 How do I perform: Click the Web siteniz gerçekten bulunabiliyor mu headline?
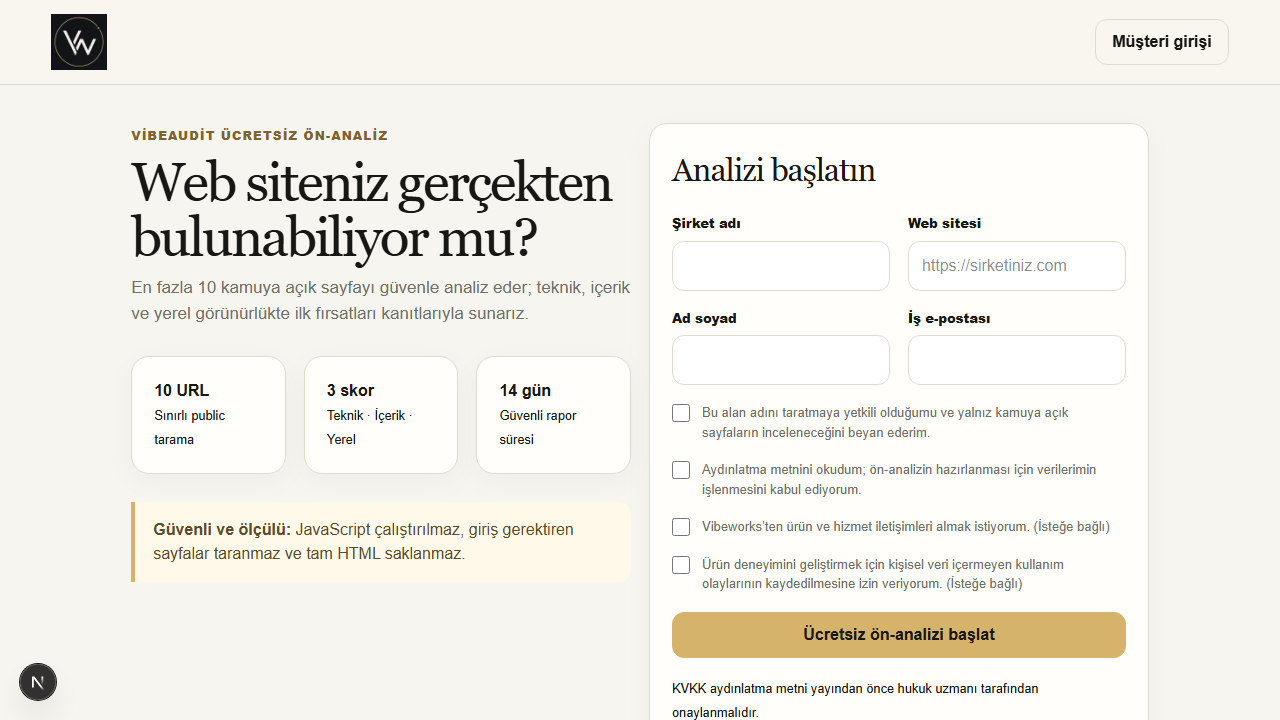click(372, 210)
